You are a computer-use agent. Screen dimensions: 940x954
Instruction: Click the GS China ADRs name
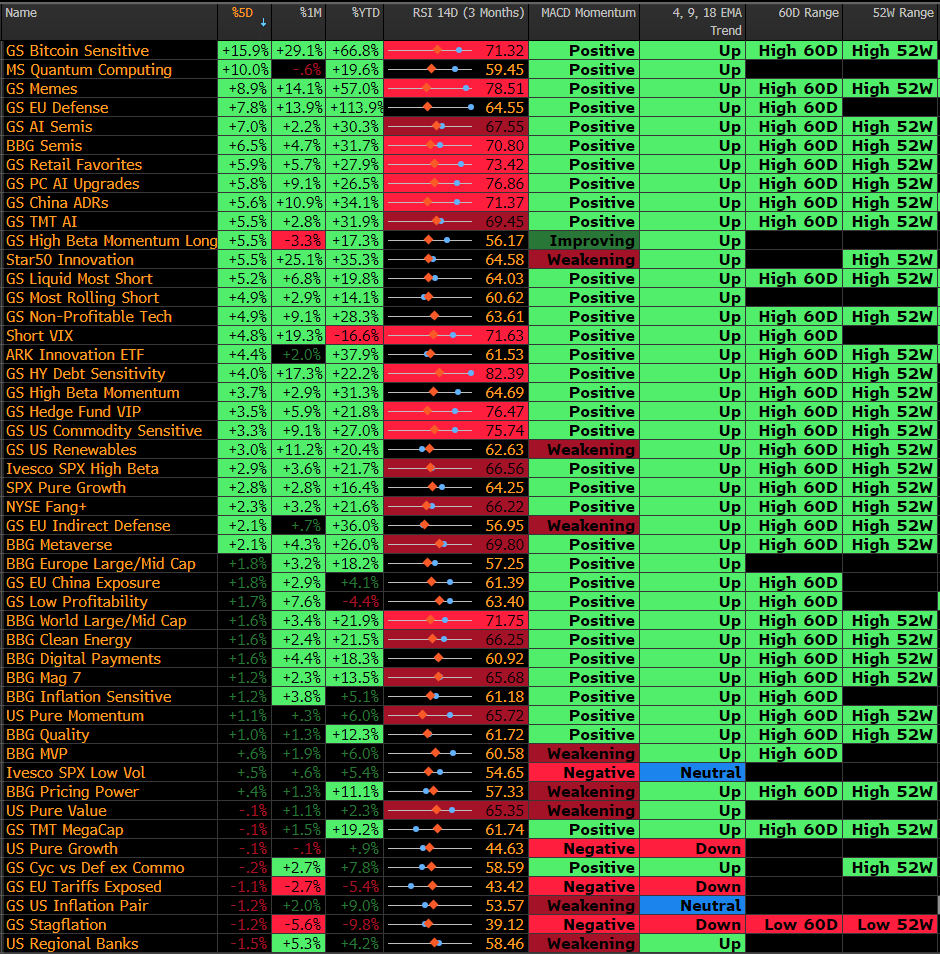(57, 203)
